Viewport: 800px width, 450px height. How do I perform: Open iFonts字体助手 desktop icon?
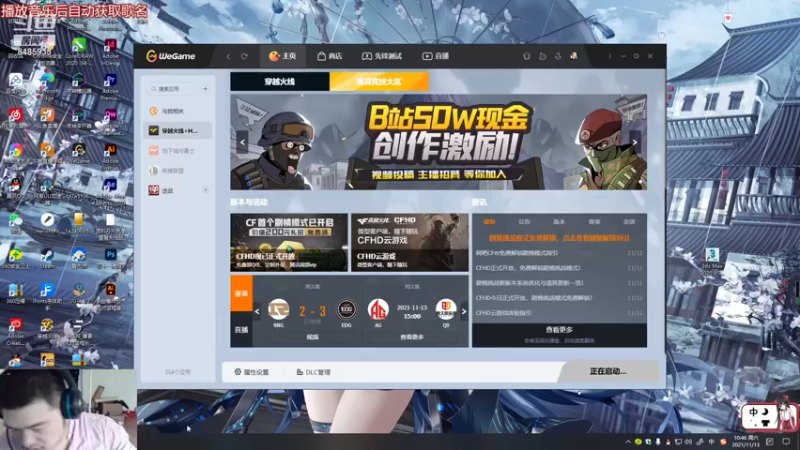47,296
